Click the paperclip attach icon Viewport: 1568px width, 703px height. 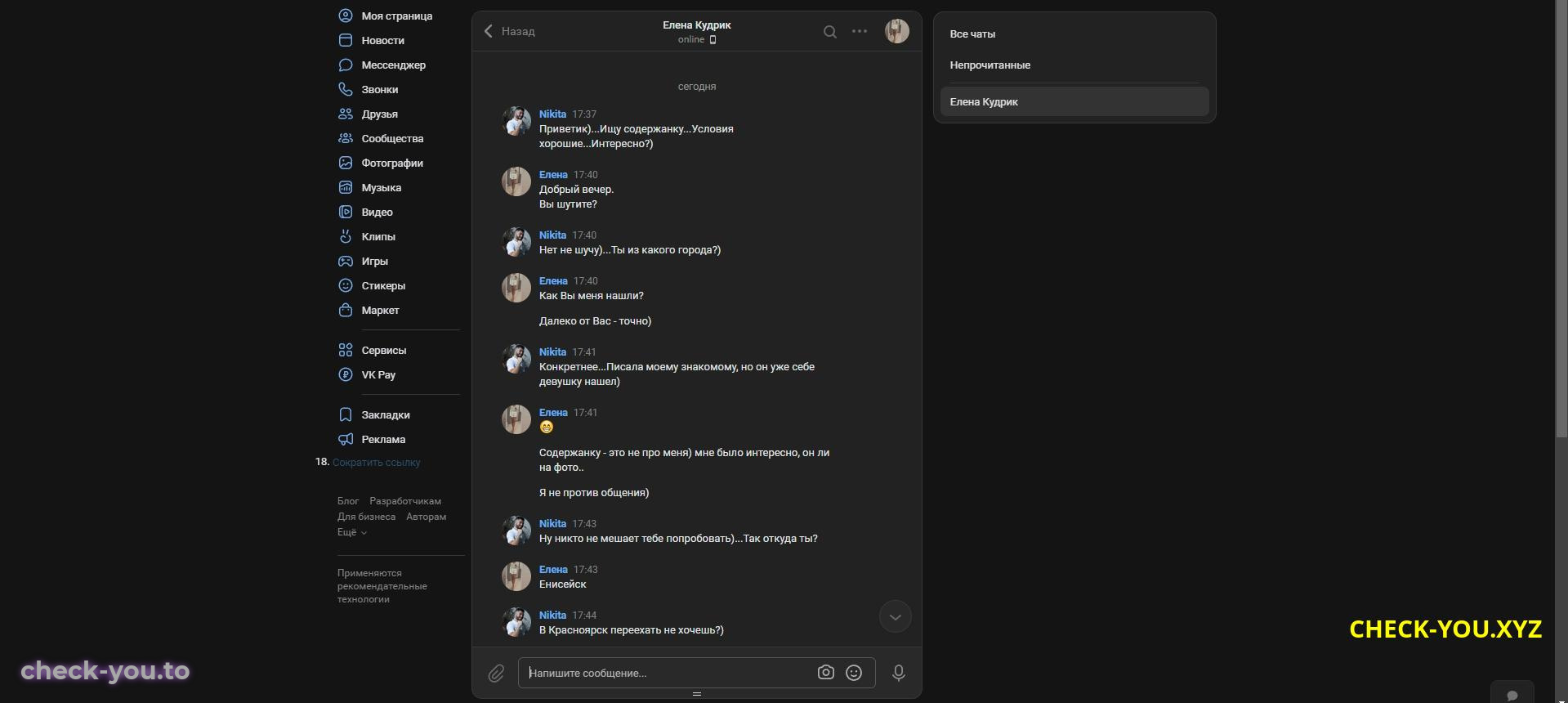click(x=496, y=674)
